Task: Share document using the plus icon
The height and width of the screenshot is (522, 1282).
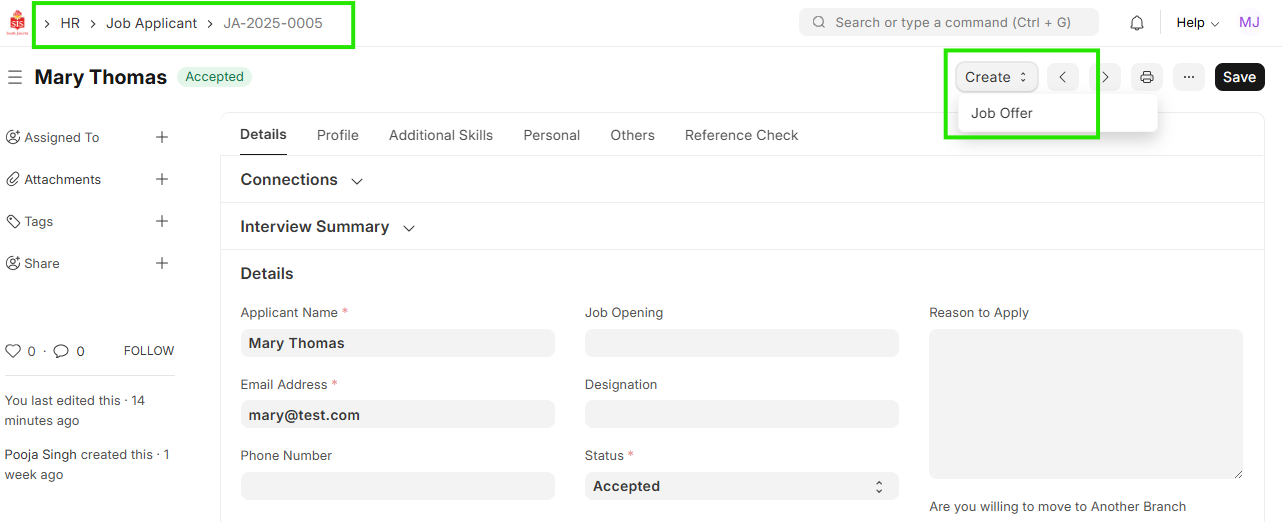Action: [x=162, y=263]
